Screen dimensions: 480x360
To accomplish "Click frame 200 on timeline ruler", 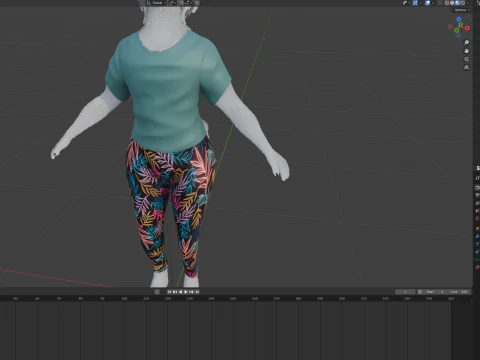I will 342,298.
